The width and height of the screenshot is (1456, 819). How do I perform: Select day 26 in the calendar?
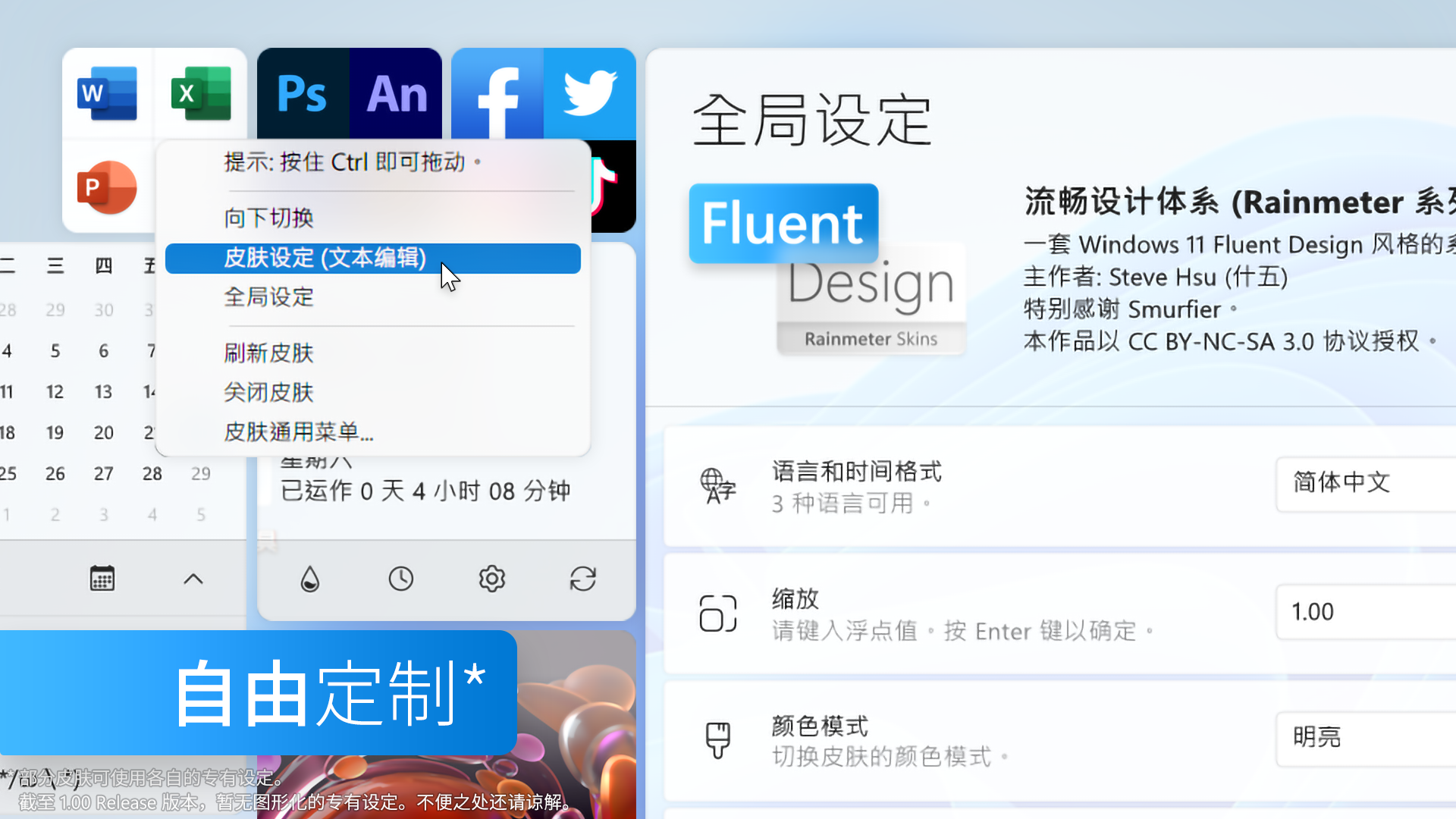pyautogui.click(x=55, y=474)
